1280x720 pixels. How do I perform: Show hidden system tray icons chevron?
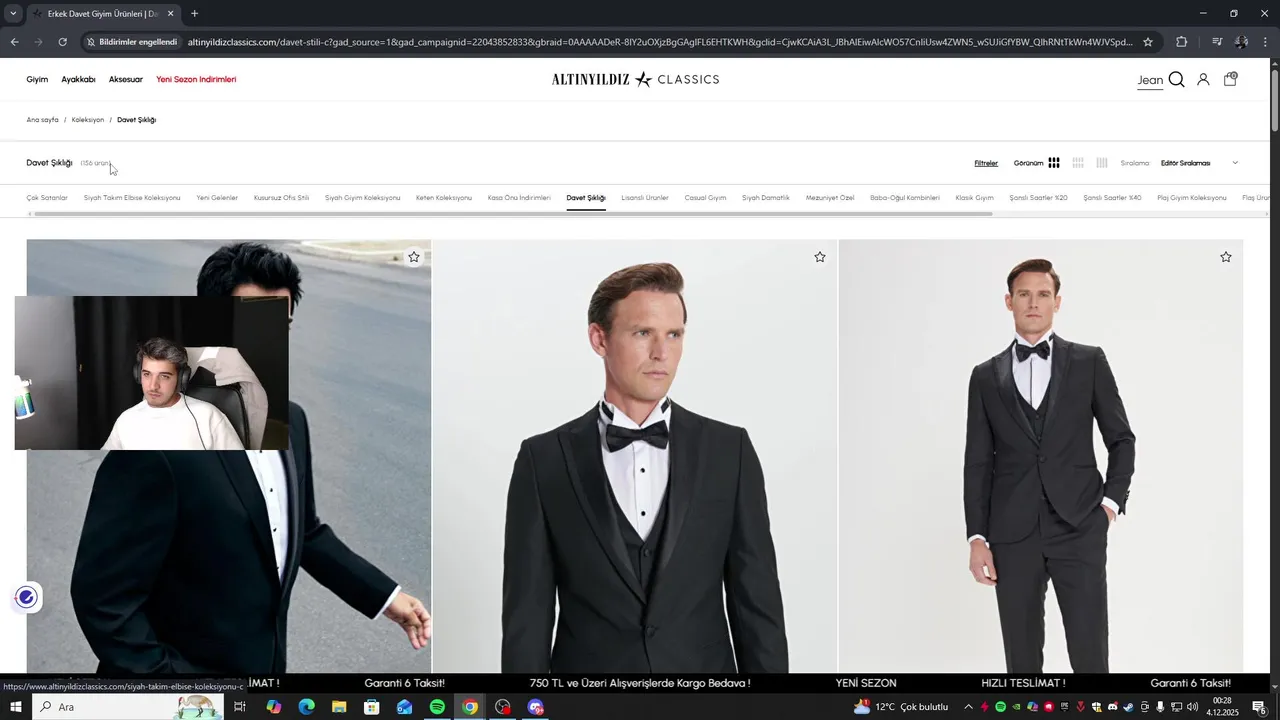[968, 707]
